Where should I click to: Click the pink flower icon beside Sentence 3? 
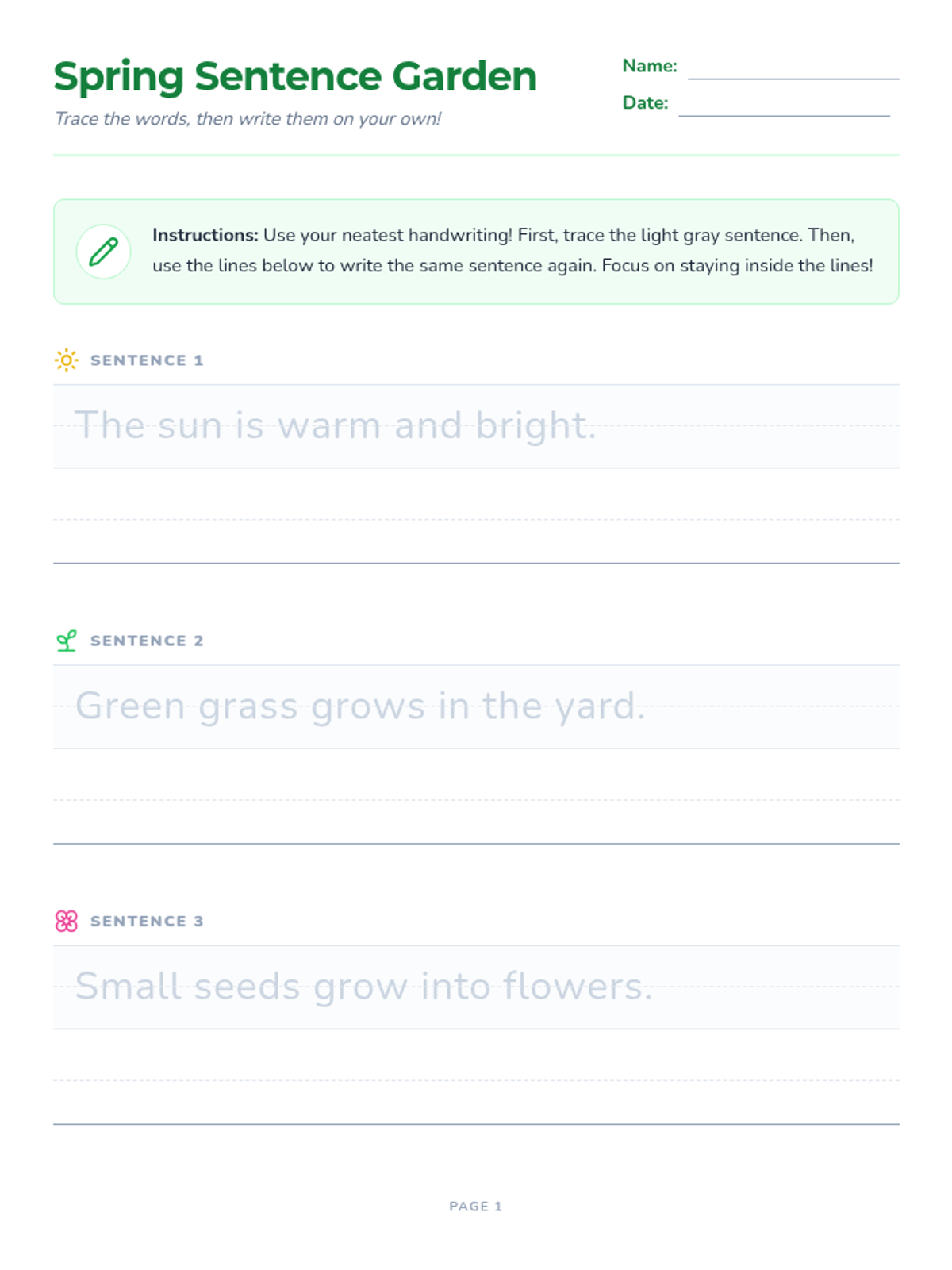67,921
